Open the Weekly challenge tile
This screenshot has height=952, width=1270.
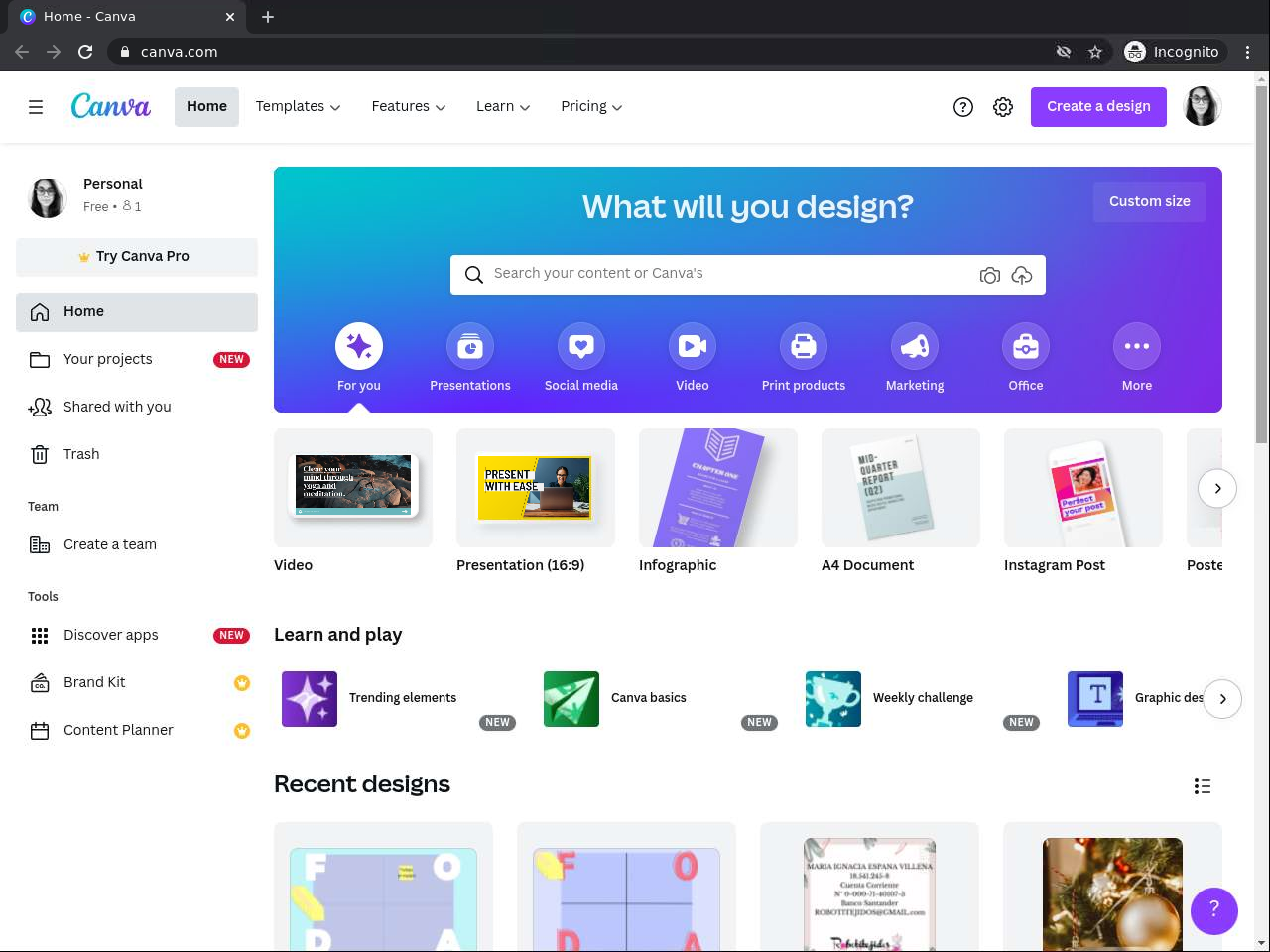point(923,699)
